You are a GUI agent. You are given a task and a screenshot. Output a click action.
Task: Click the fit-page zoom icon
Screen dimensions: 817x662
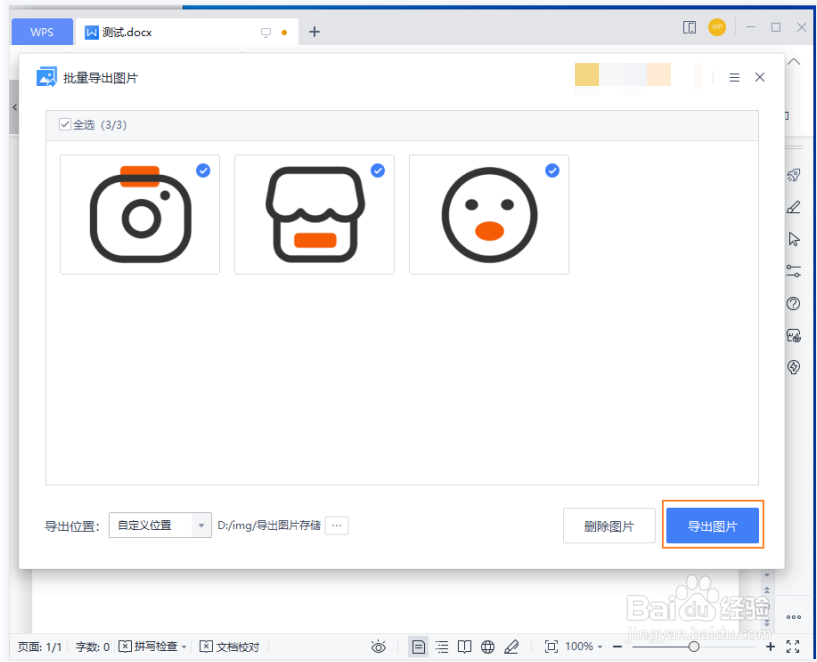551,646
